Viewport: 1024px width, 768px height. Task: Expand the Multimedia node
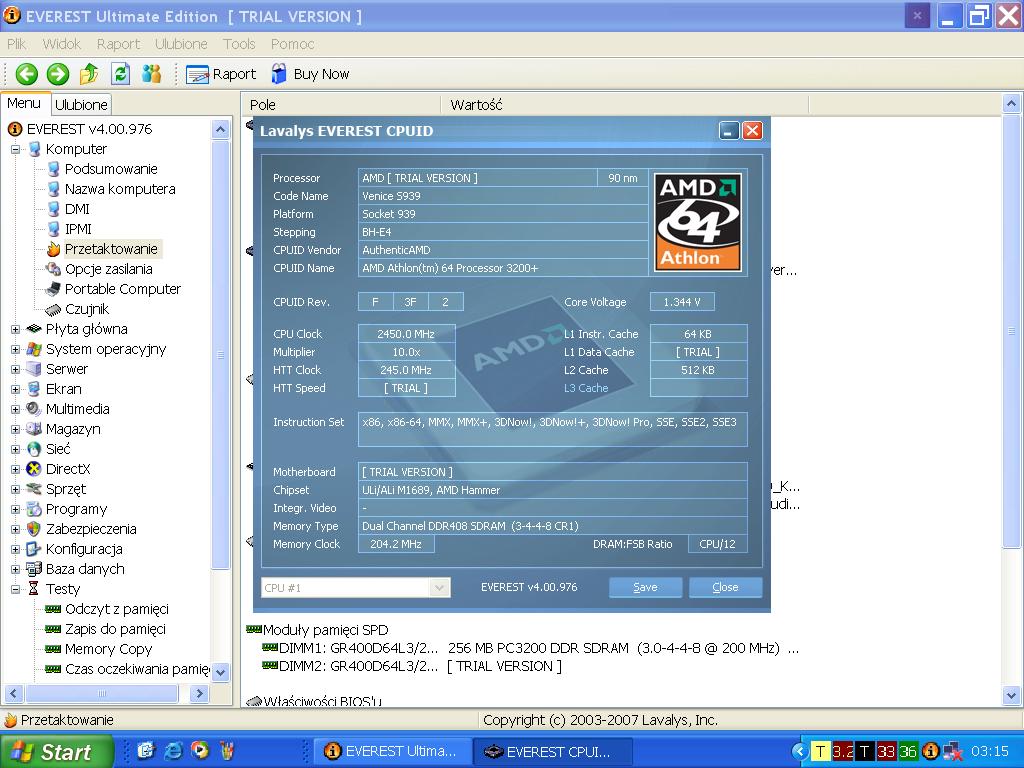tap(15, 409)
